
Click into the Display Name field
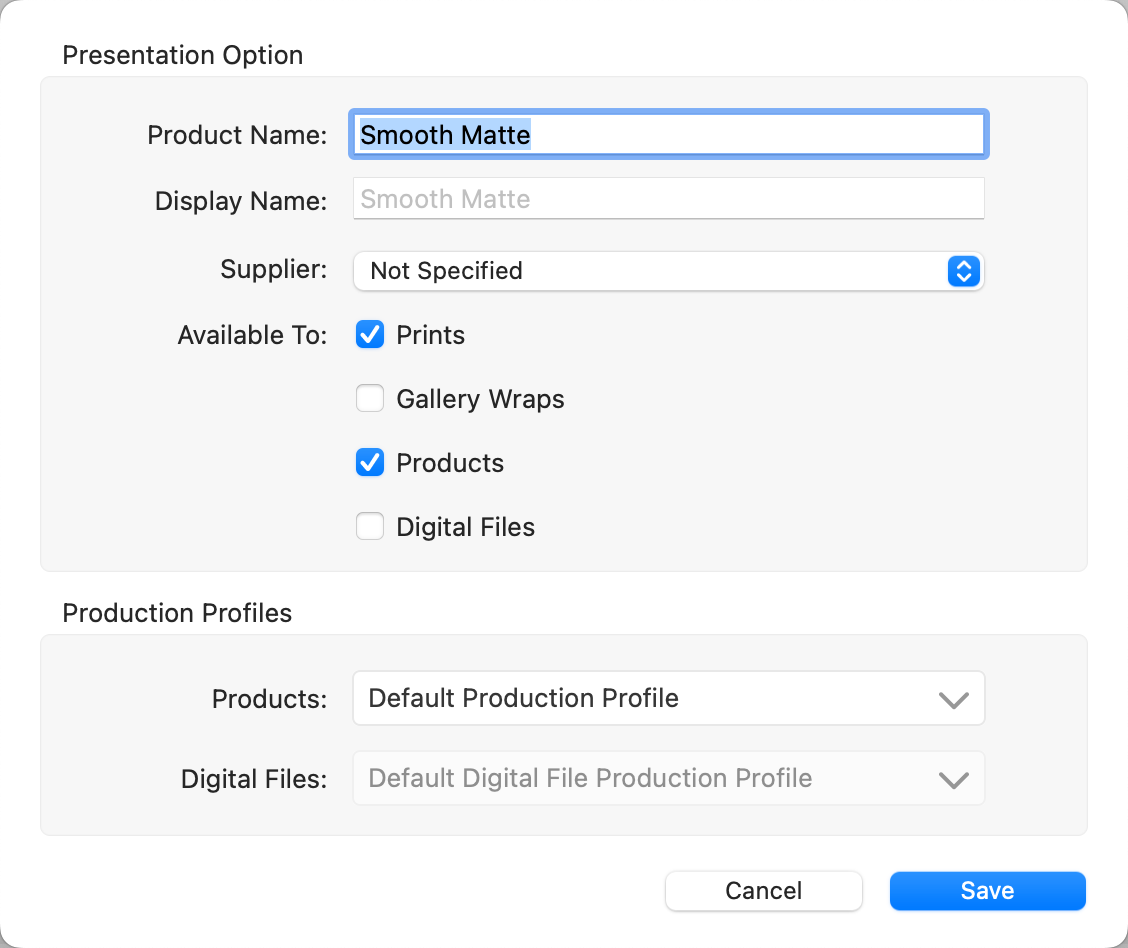pyautogui.click(x=668, y=199)
